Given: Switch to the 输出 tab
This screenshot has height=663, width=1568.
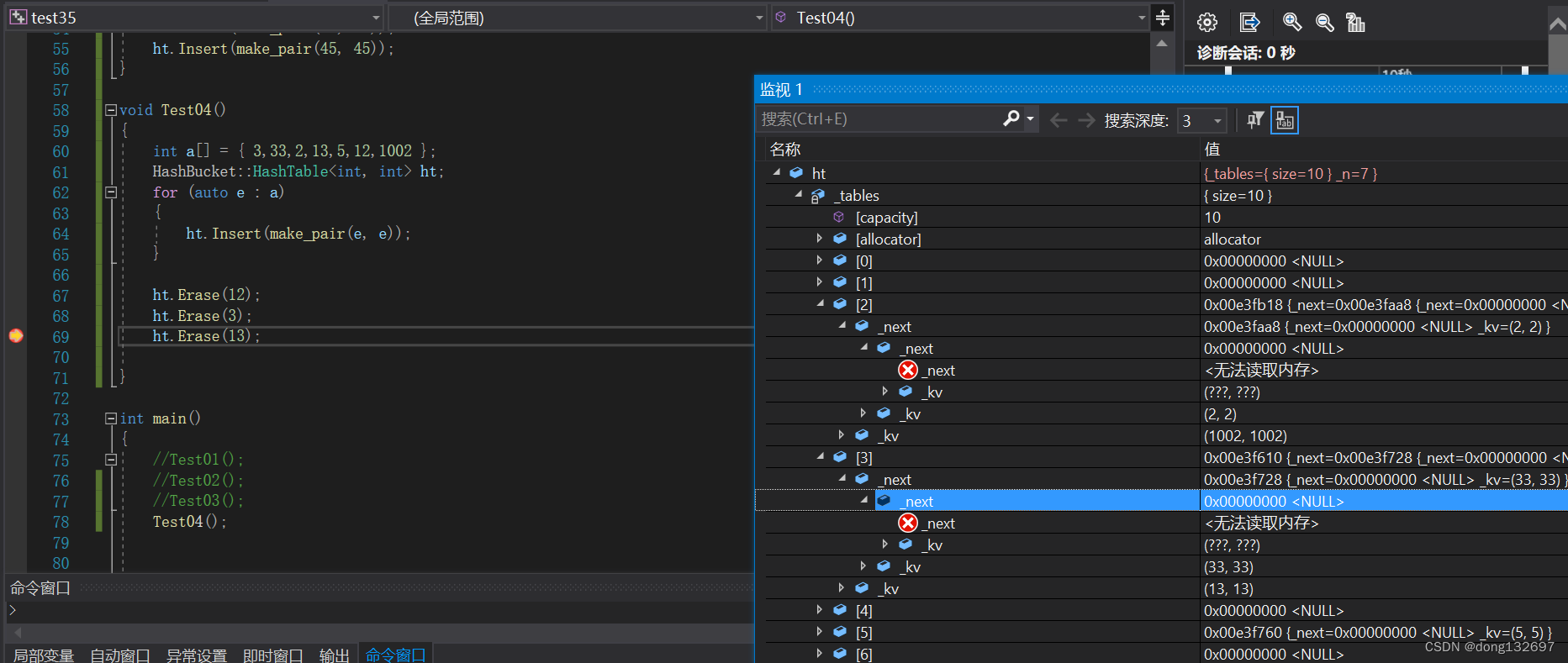Looking at the screenshot, I should [335, 655].
